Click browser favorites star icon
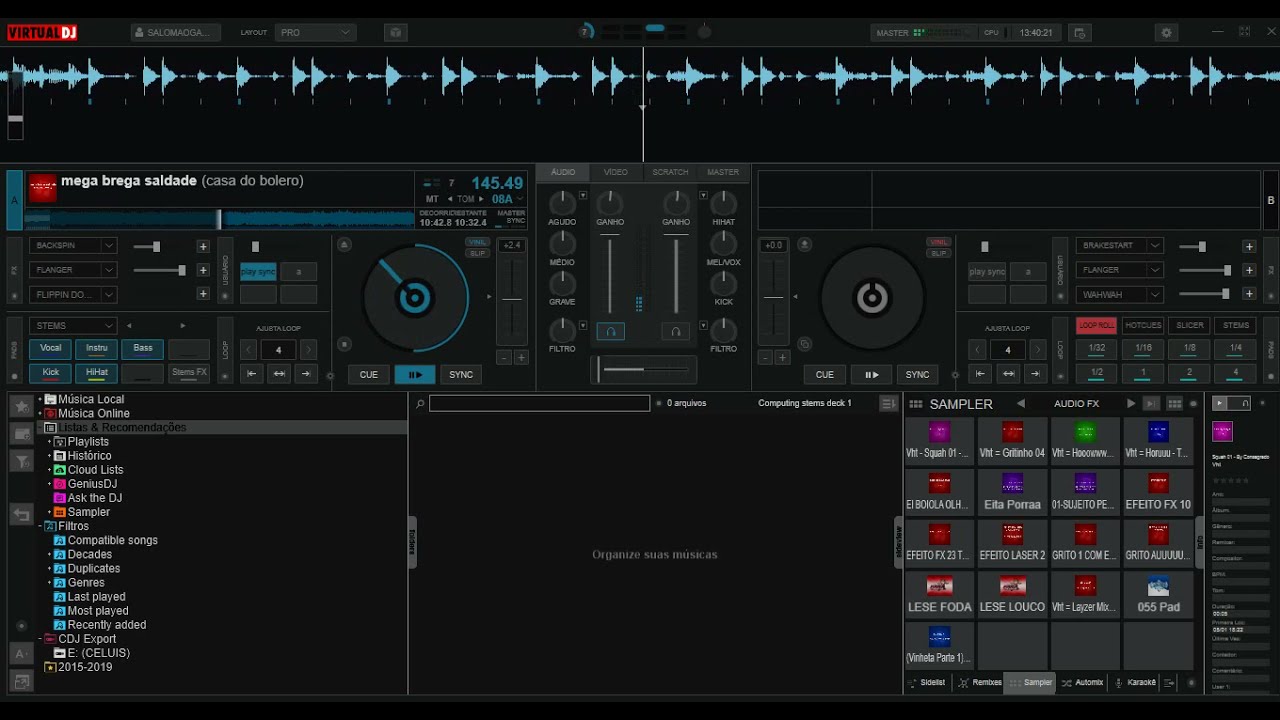This screenshot has width=1280, height=720. (x=21, y=407)
